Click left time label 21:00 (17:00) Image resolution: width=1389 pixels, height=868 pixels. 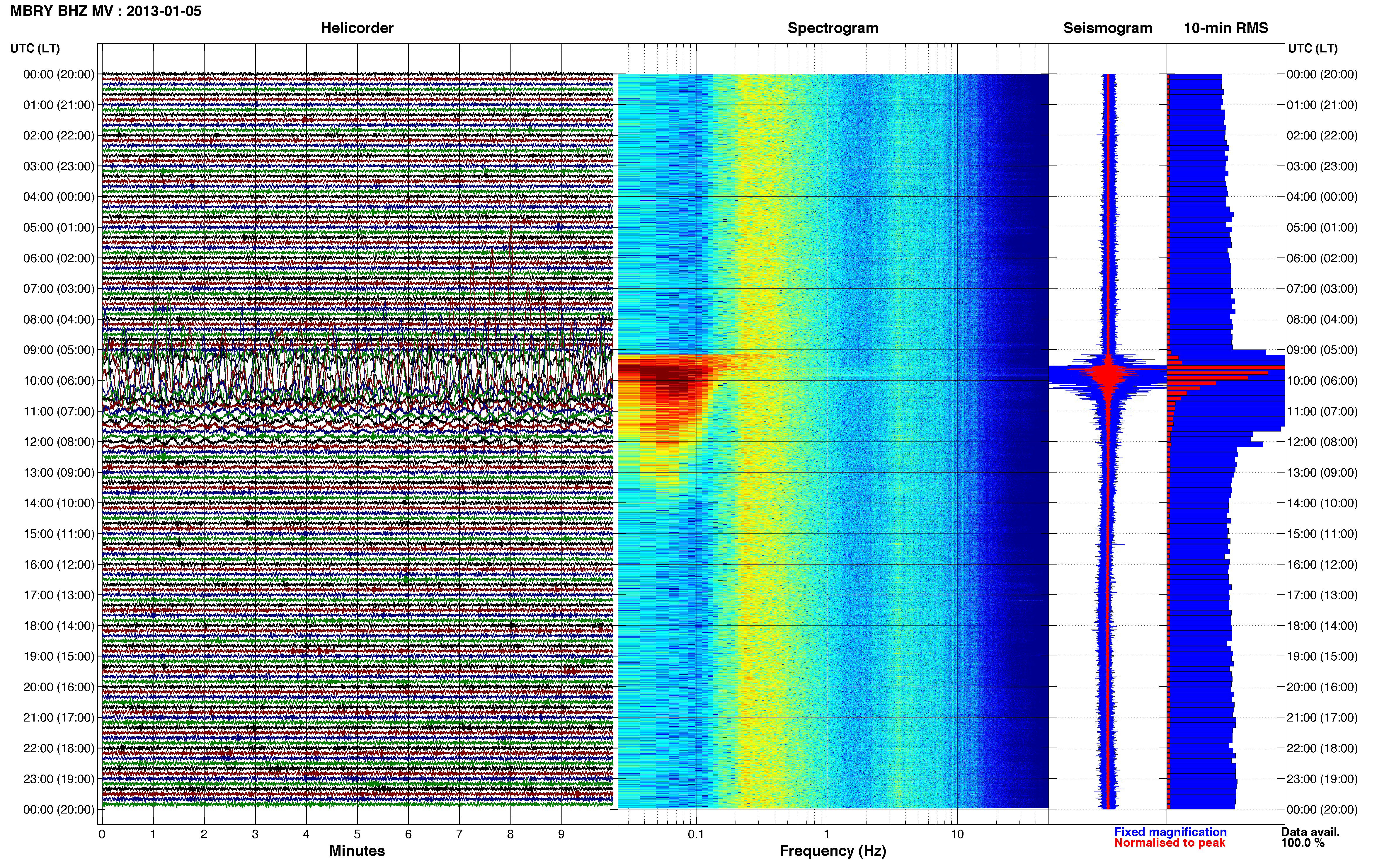(x=59, y=718)
